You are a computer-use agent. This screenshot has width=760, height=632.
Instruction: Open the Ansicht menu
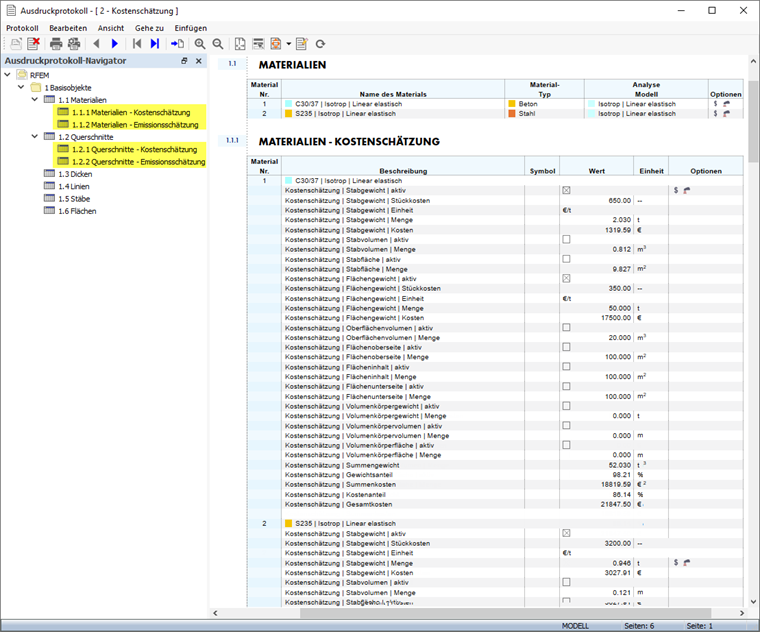tap(111, 28)
